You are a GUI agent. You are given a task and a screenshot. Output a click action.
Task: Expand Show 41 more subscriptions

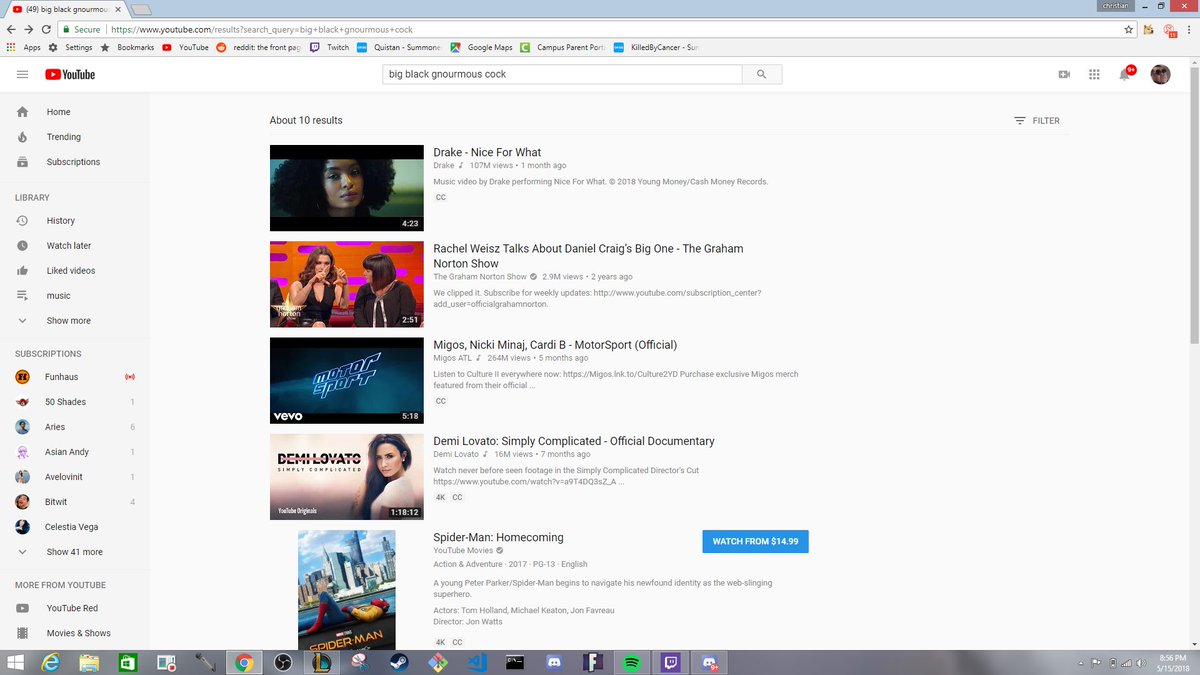click(x=75, y=552)
